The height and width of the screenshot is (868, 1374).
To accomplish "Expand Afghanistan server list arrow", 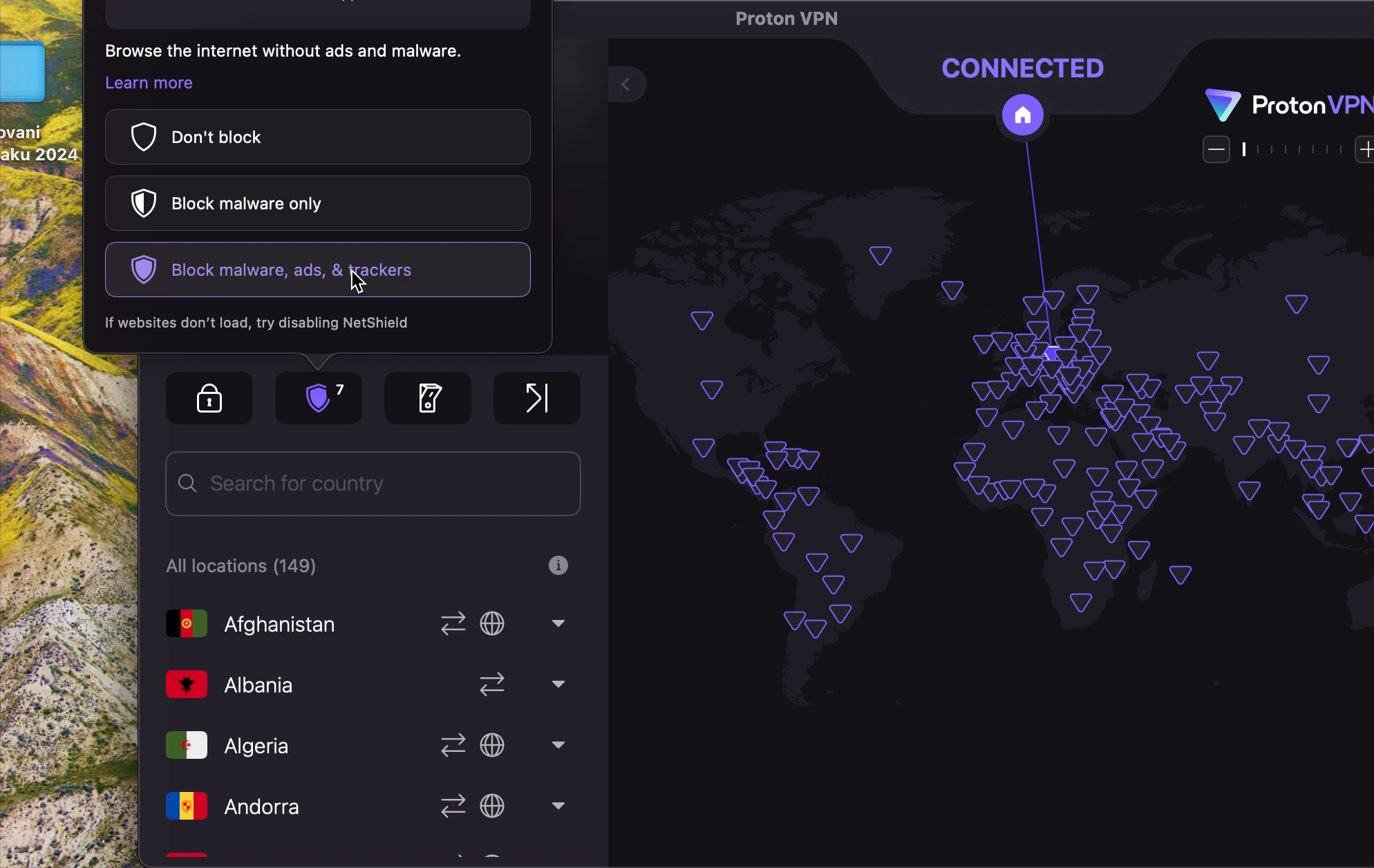I will pyautogui.click(x=558, y=624).
